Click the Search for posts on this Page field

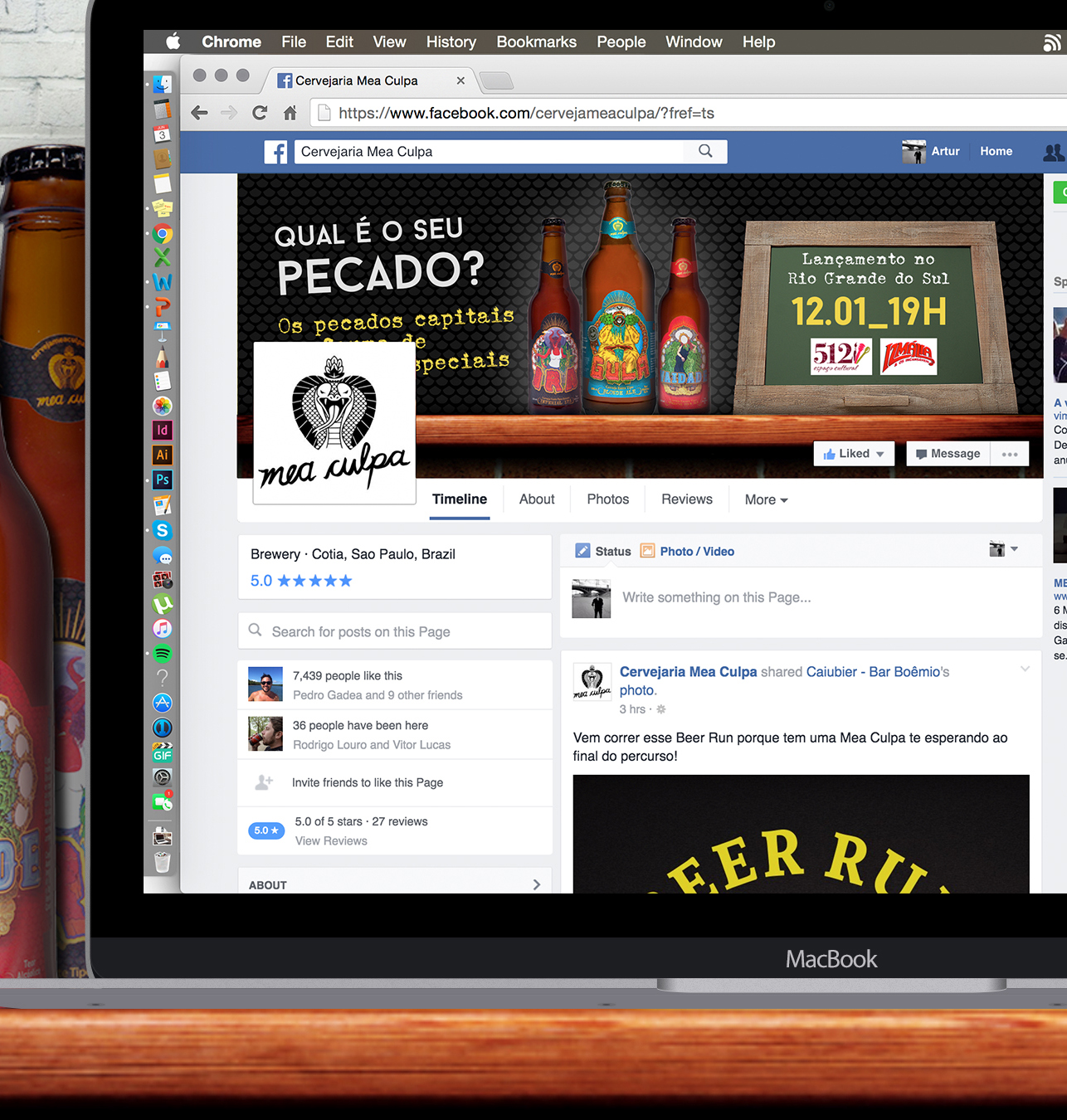coord(395,632)
